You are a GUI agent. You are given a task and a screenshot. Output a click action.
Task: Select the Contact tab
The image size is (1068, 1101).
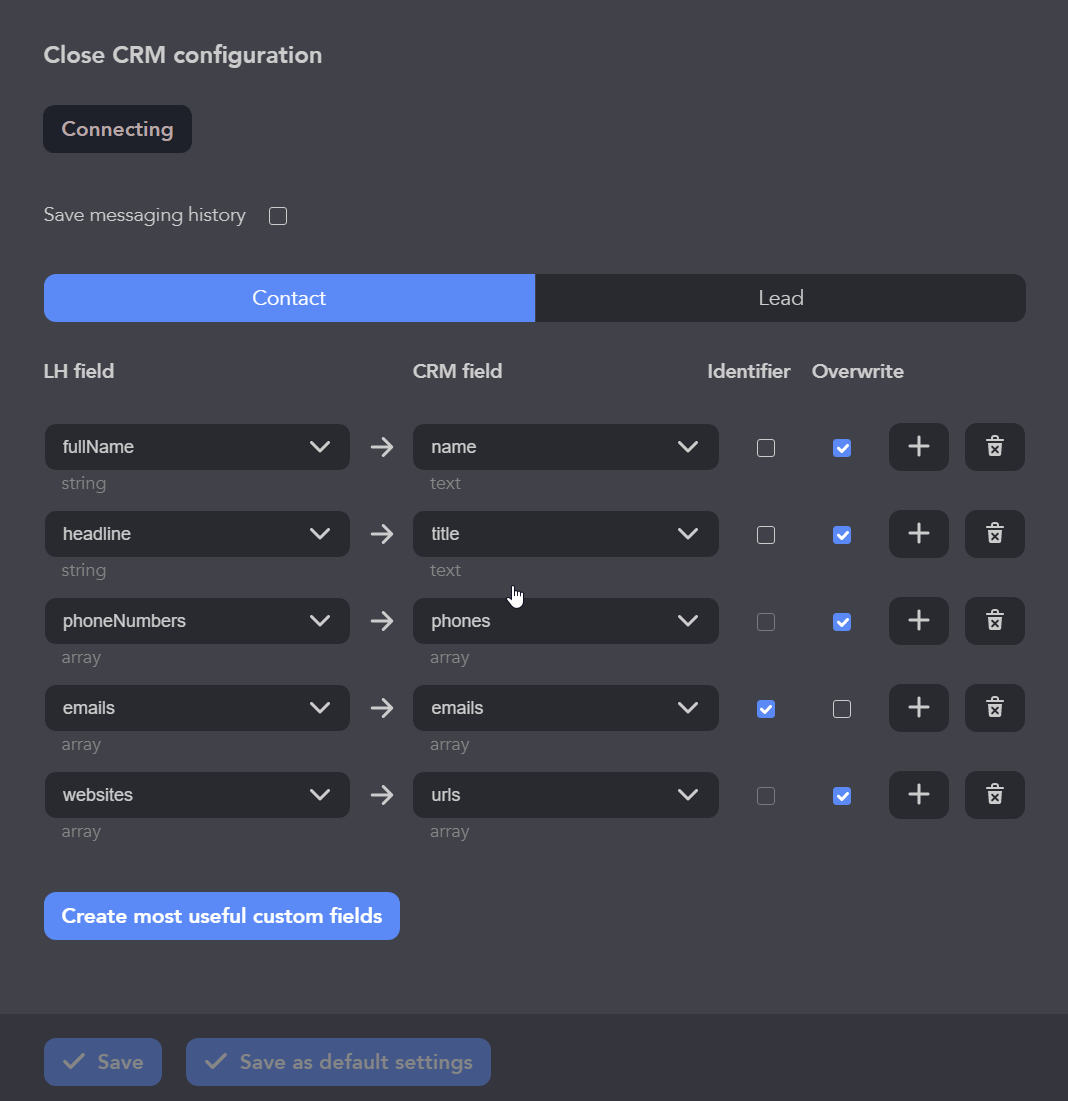[x=289, y=298]
